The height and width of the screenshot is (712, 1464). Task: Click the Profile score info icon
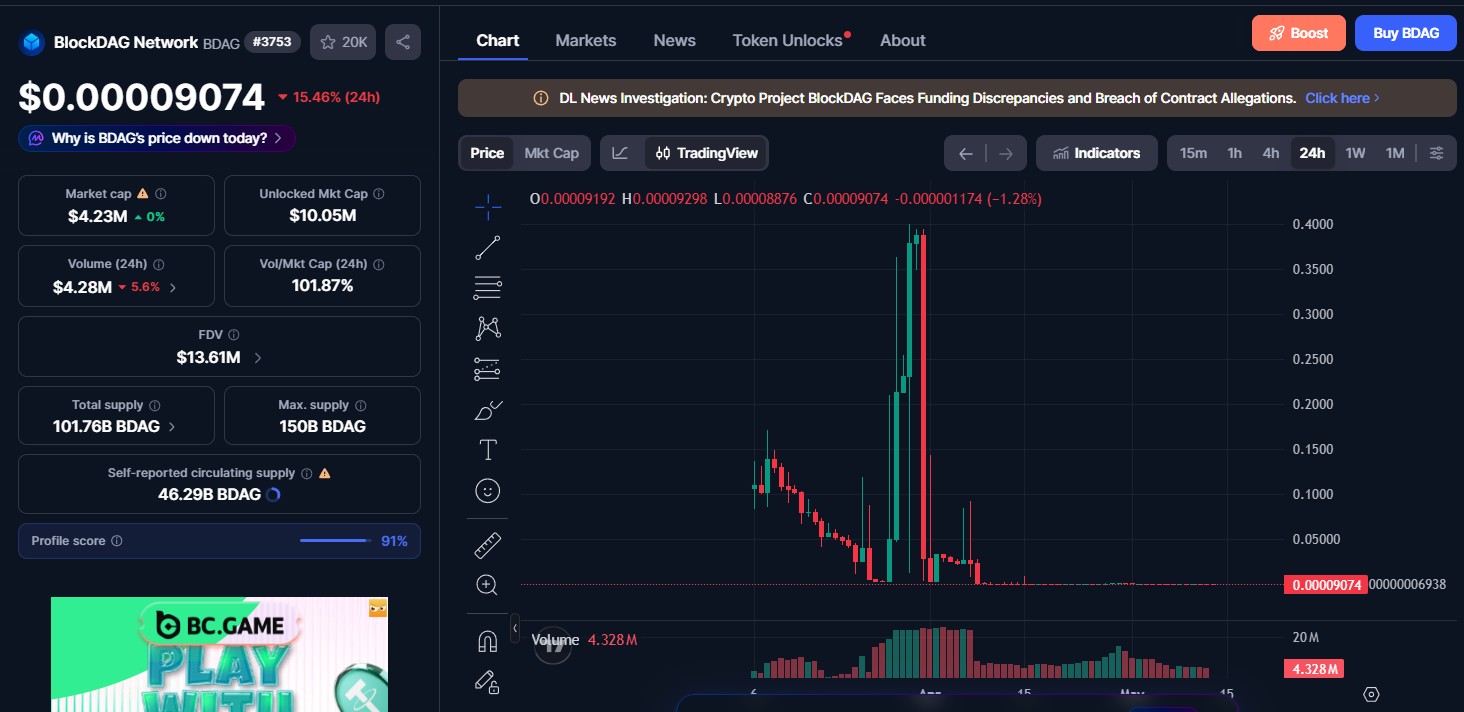point(117,541)
